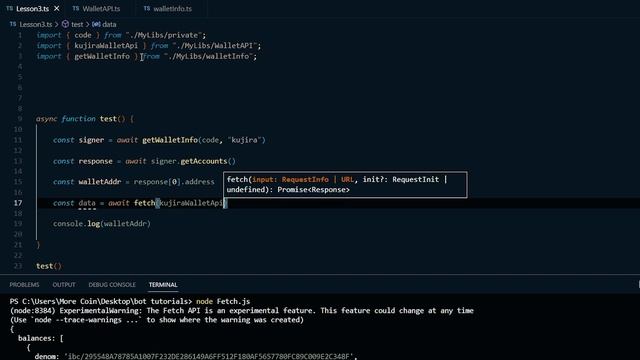
Task: Click the fetch signature help popup
Action: 345,184
